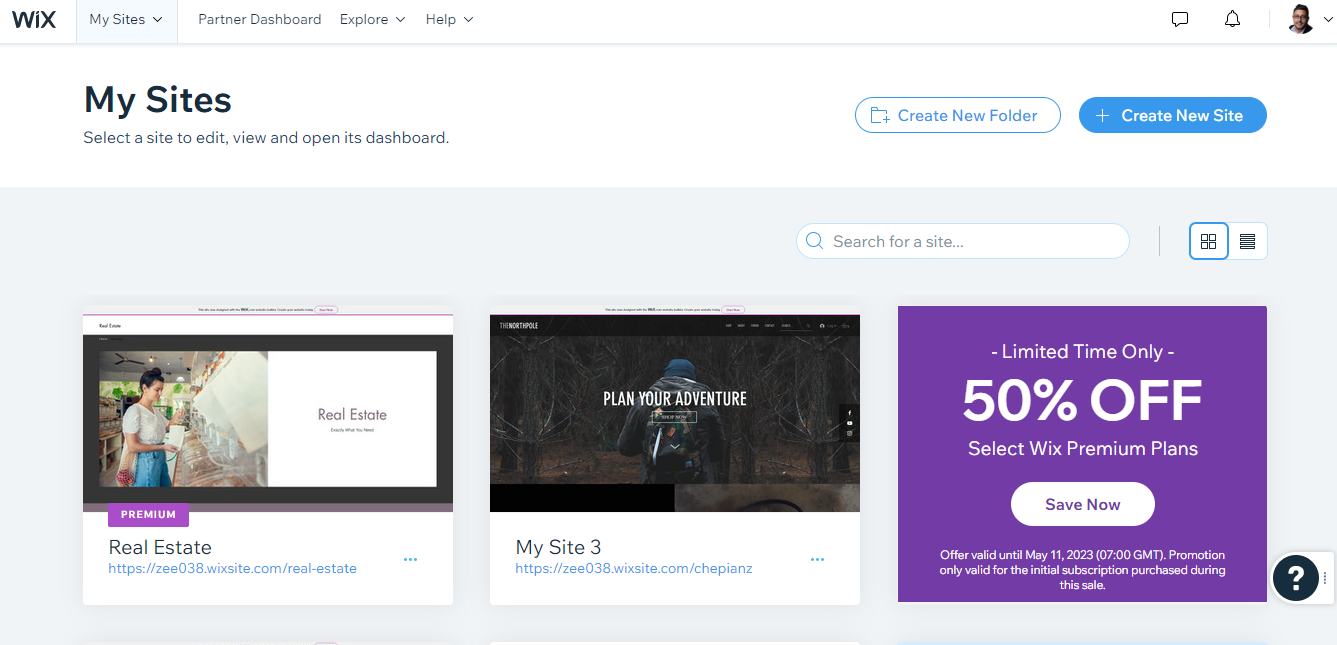This screenshot has width=1337, height=645.
Task: Expand the Explore menu
Action: click(373, 20)
